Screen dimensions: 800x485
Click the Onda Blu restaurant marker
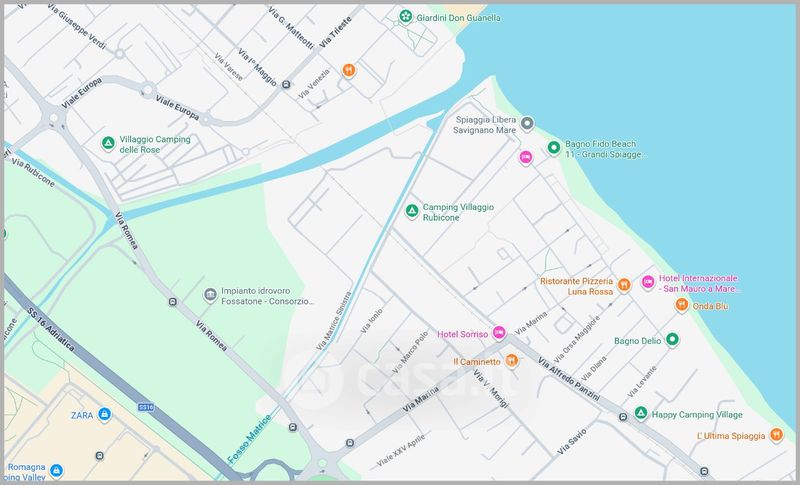point(681,305)
